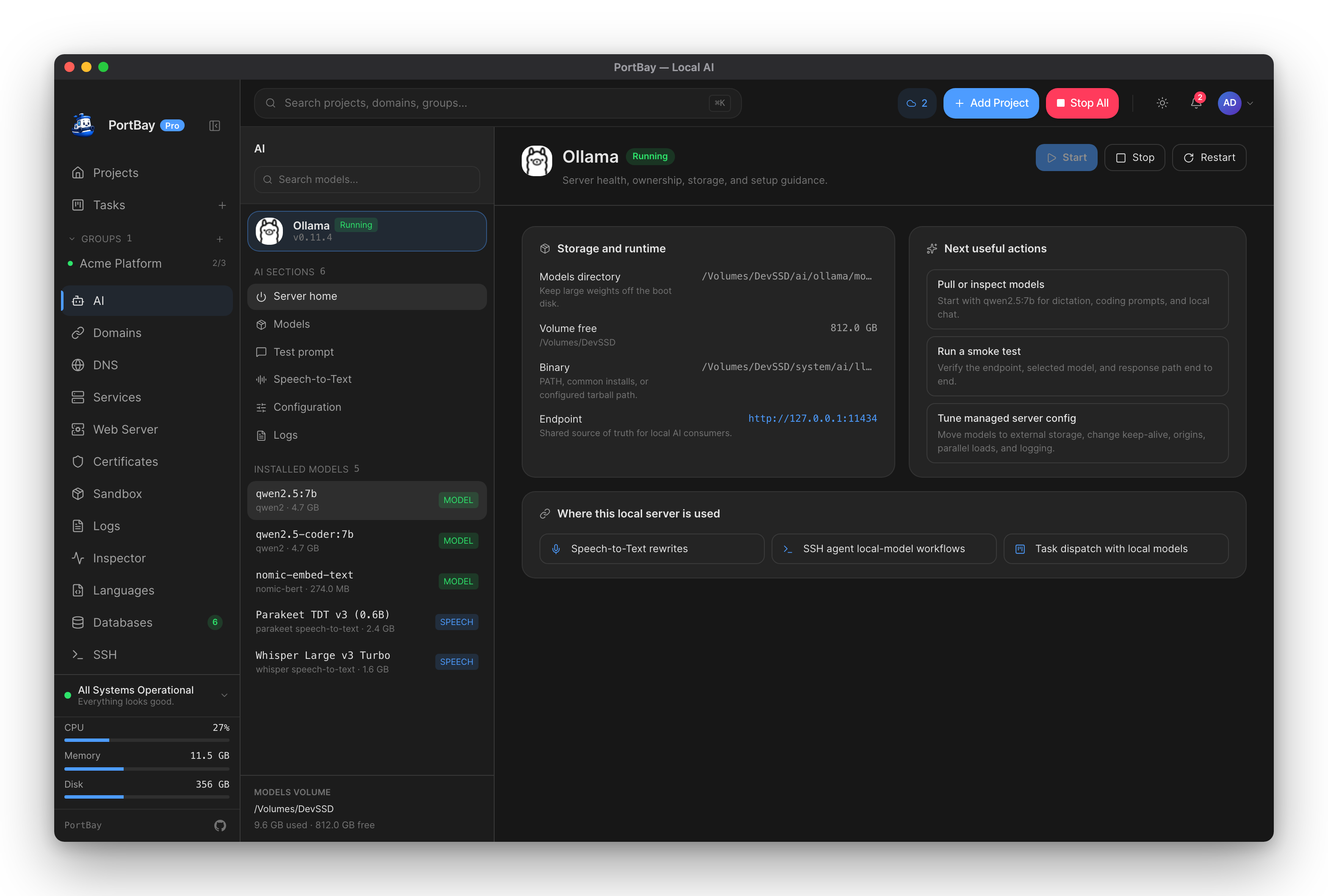Image resolution: width=1328 pixels, height=896 pixels.
Task: Collapse the GROUPS section chevron
Action: 72,239
